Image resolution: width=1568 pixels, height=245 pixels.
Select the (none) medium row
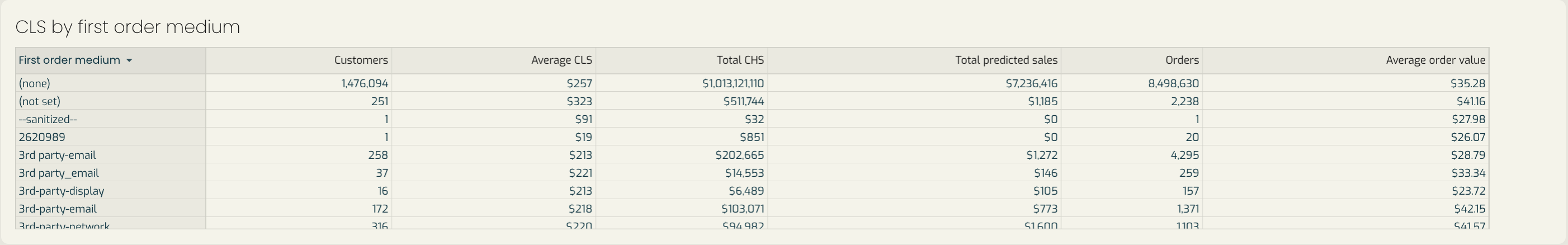(x=752, y=83)
